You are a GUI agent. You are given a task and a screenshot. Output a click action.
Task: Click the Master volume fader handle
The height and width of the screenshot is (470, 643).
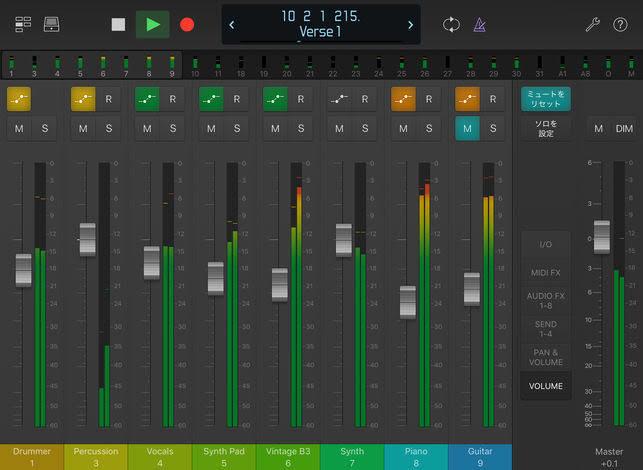pyautogui.click(x=602, y=237)
